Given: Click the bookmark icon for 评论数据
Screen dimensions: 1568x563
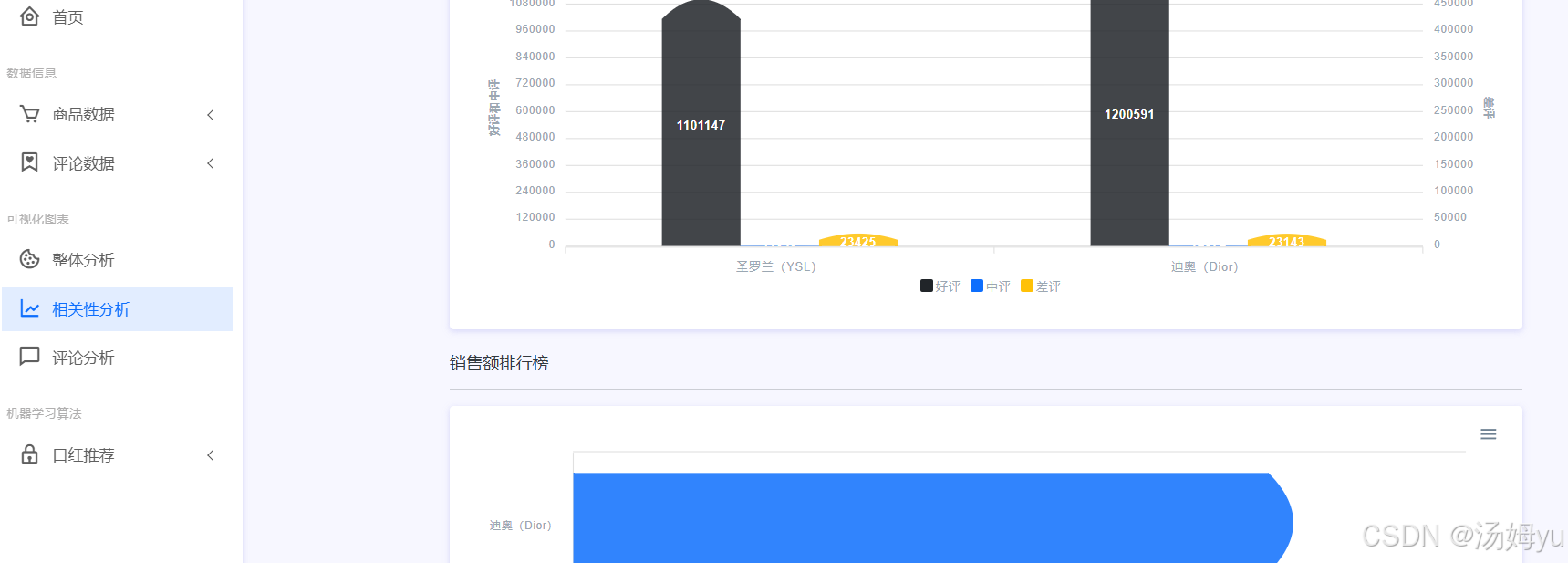Looking at the screenshot, I should click(29, 162).
